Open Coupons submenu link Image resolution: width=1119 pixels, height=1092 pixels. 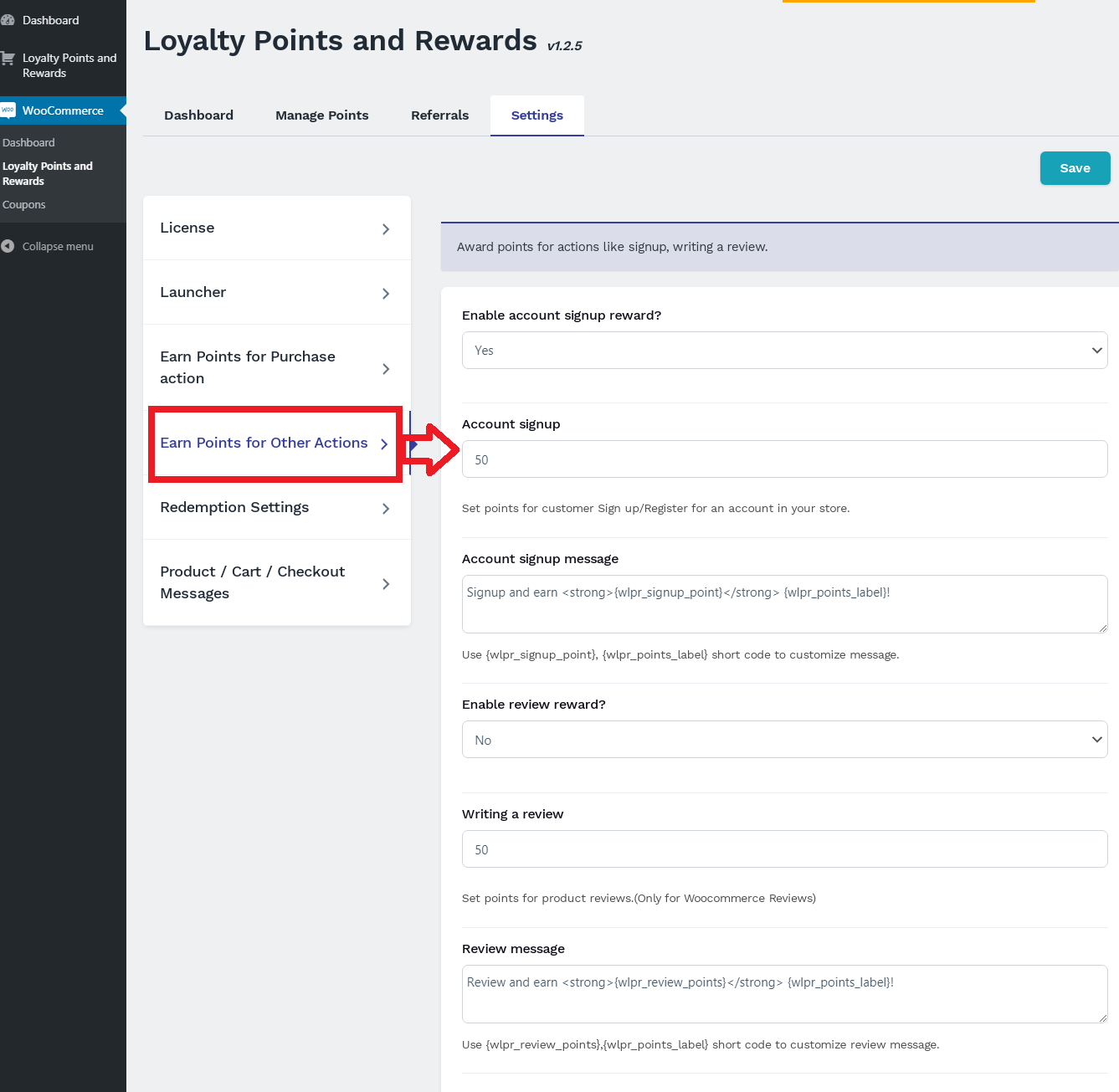(x=24, y=204)
